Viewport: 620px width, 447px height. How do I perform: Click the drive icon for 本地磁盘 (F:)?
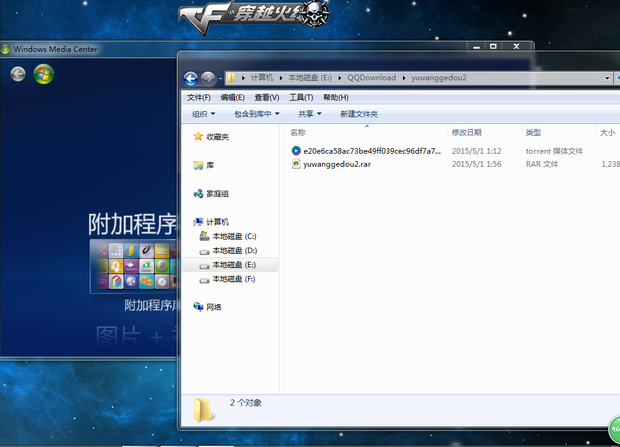coord(204,280)
